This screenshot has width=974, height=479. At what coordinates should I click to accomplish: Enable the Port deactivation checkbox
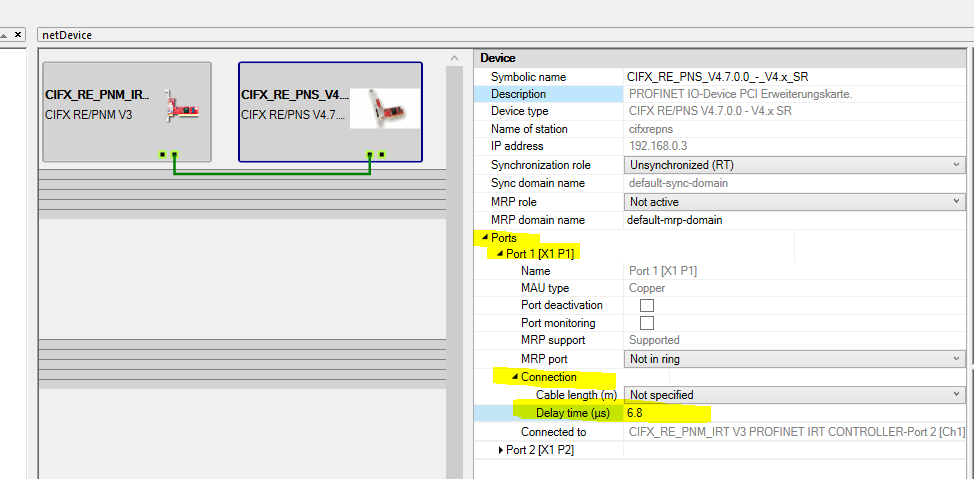click(x=647, y=305)
